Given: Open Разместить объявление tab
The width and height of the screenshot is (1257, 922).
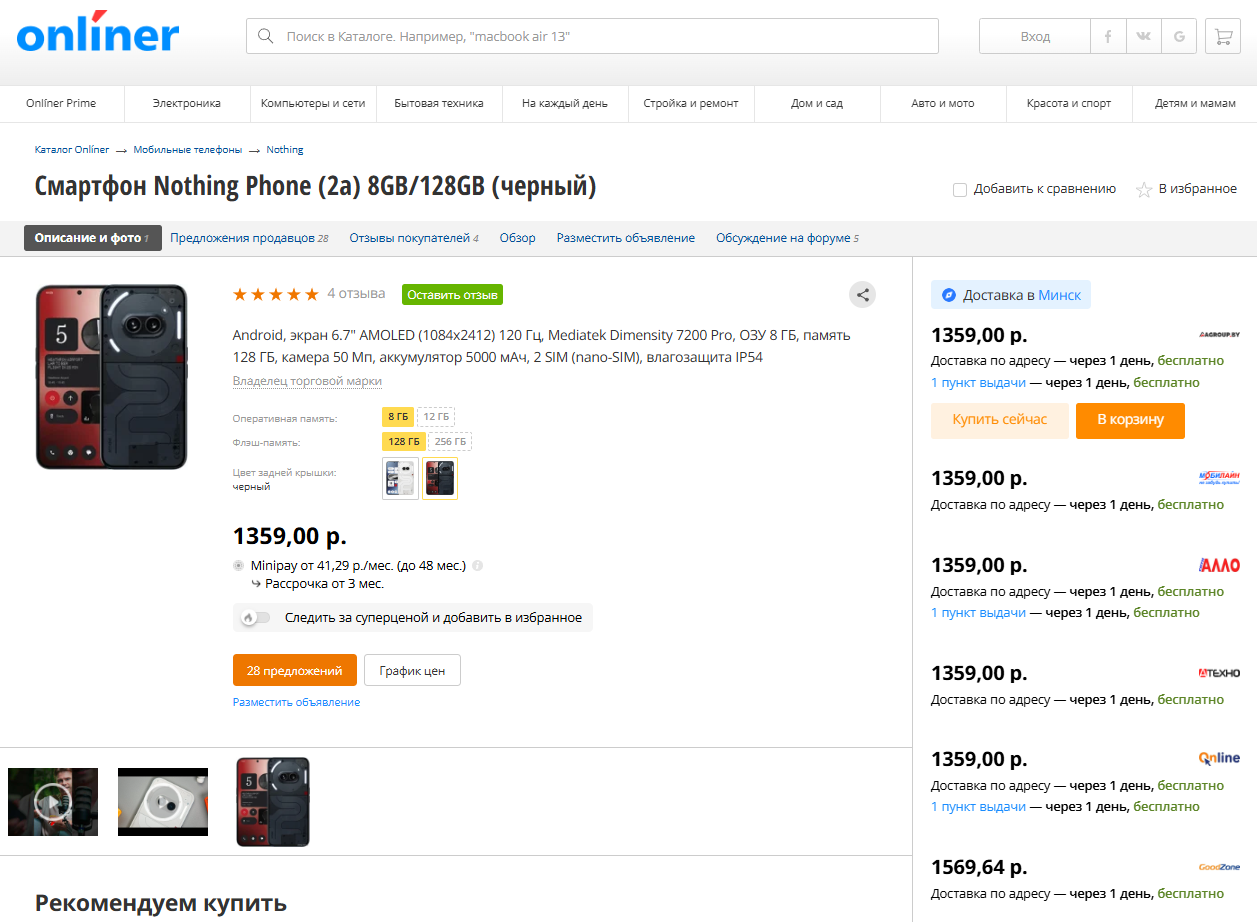Looking at the screenshot, I should click(626, 238).
